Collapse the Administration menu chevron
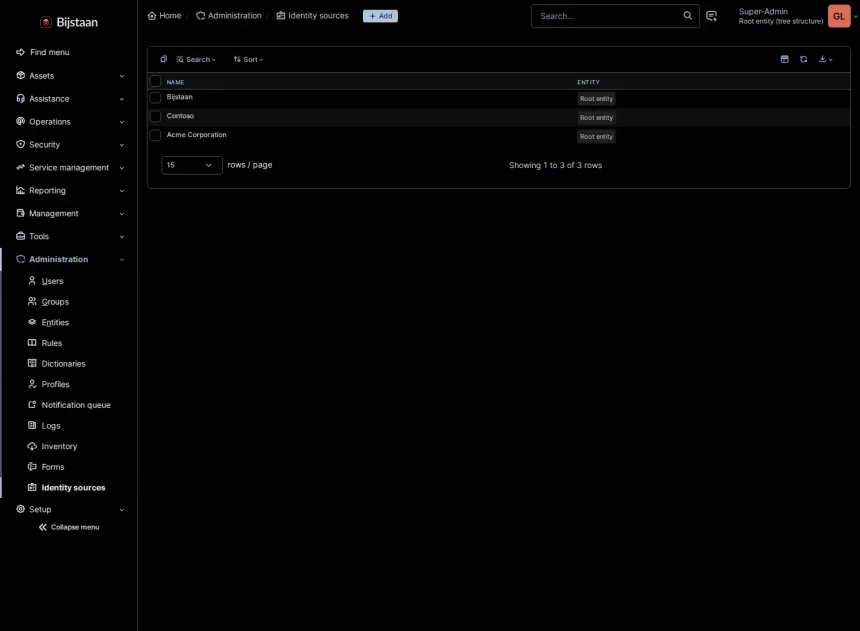Viewport: 860px width, 631px height. pos(122,260)
